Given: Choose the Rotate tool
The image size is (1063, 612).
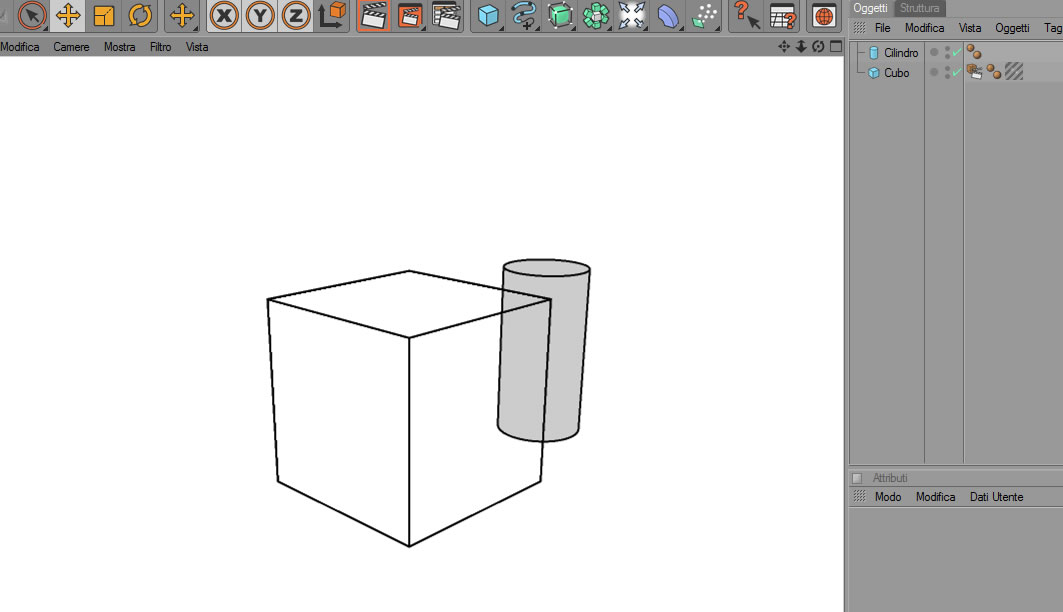Looking at the screenshot, I should click(x=140, y=16).
